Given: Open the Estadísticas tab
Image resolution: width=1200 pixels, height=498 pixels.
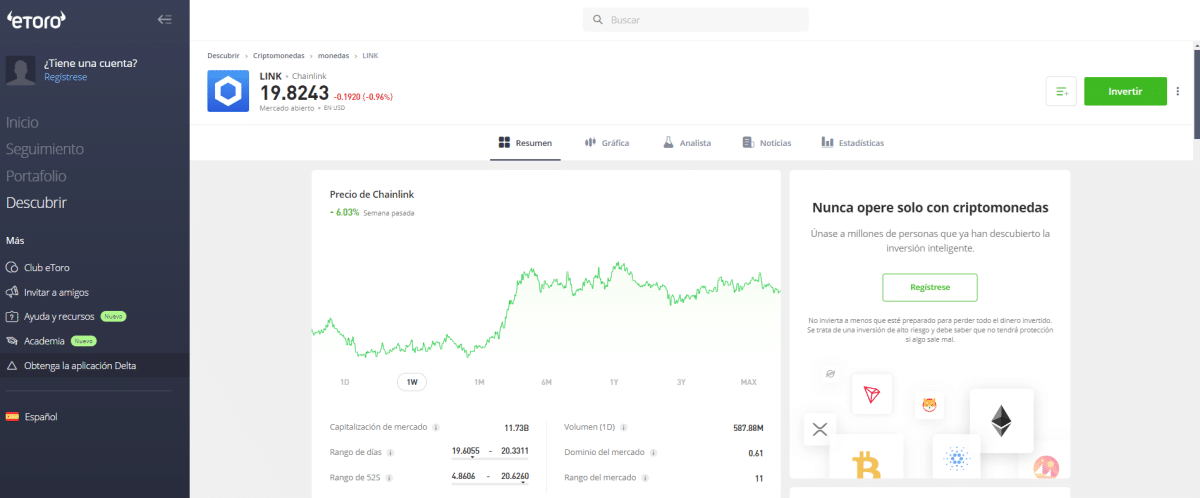Looking at the screenshot, I should click(853, 143).
